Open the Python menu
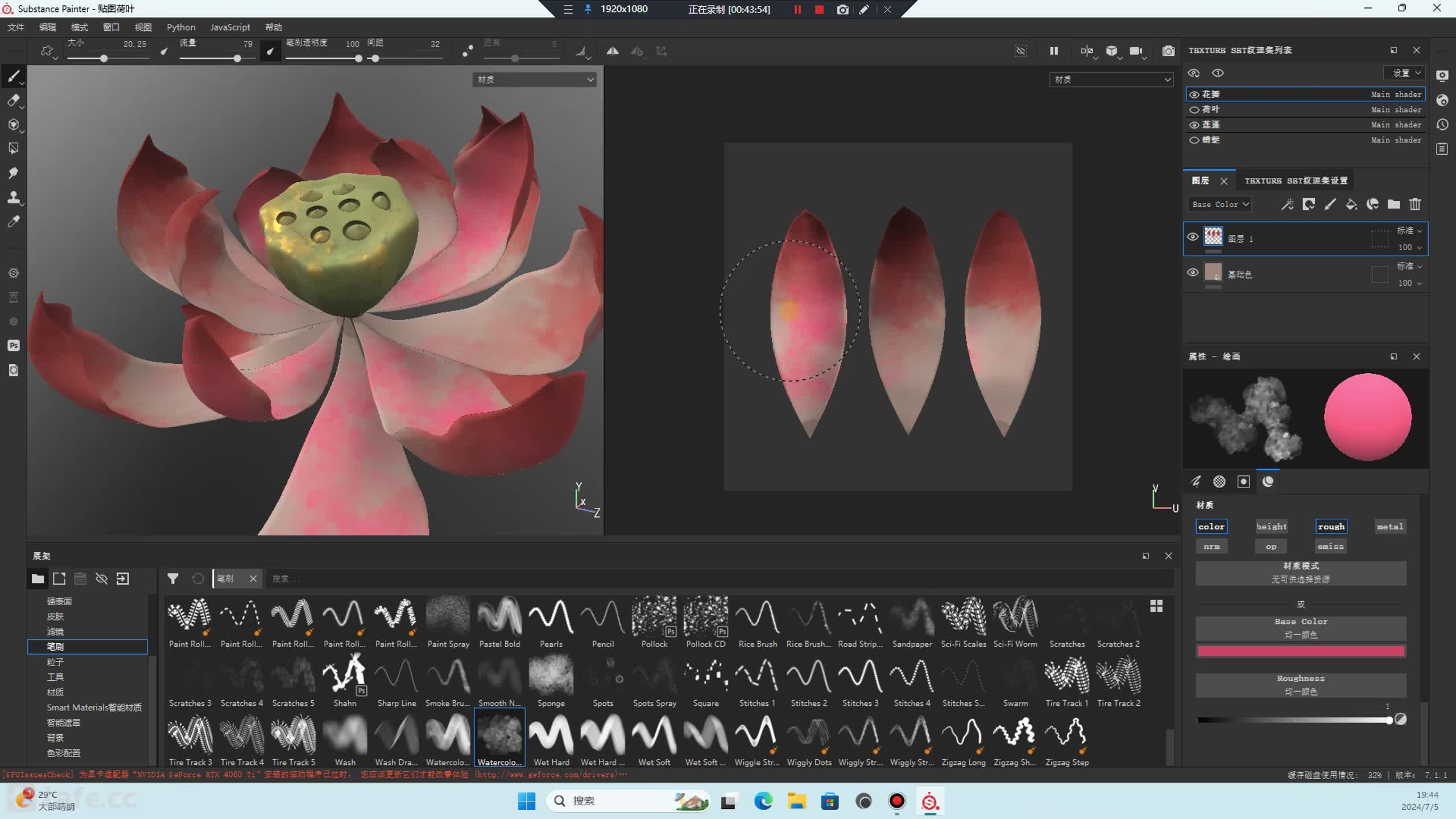The image size is (1456, 819). coord(181,27)
